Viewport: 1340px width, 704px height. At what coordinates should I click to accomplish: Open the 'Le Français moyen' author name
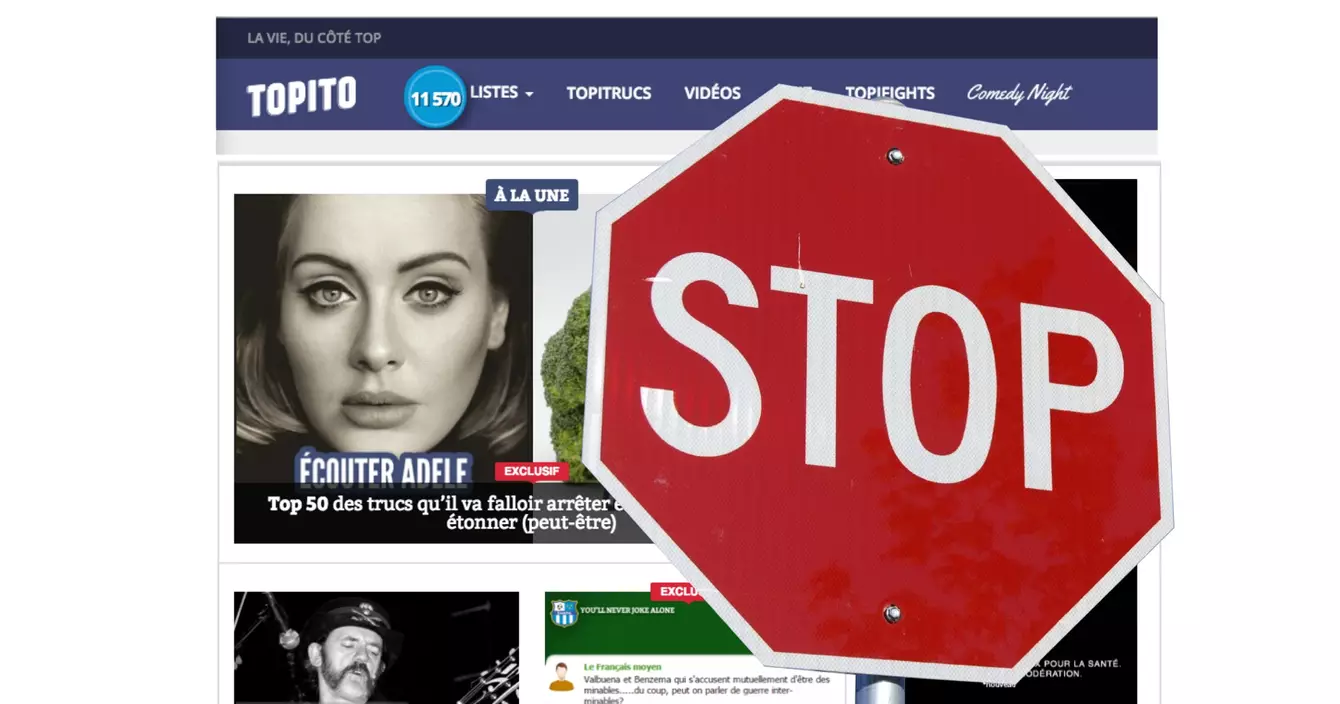click(x=622, y=667)
